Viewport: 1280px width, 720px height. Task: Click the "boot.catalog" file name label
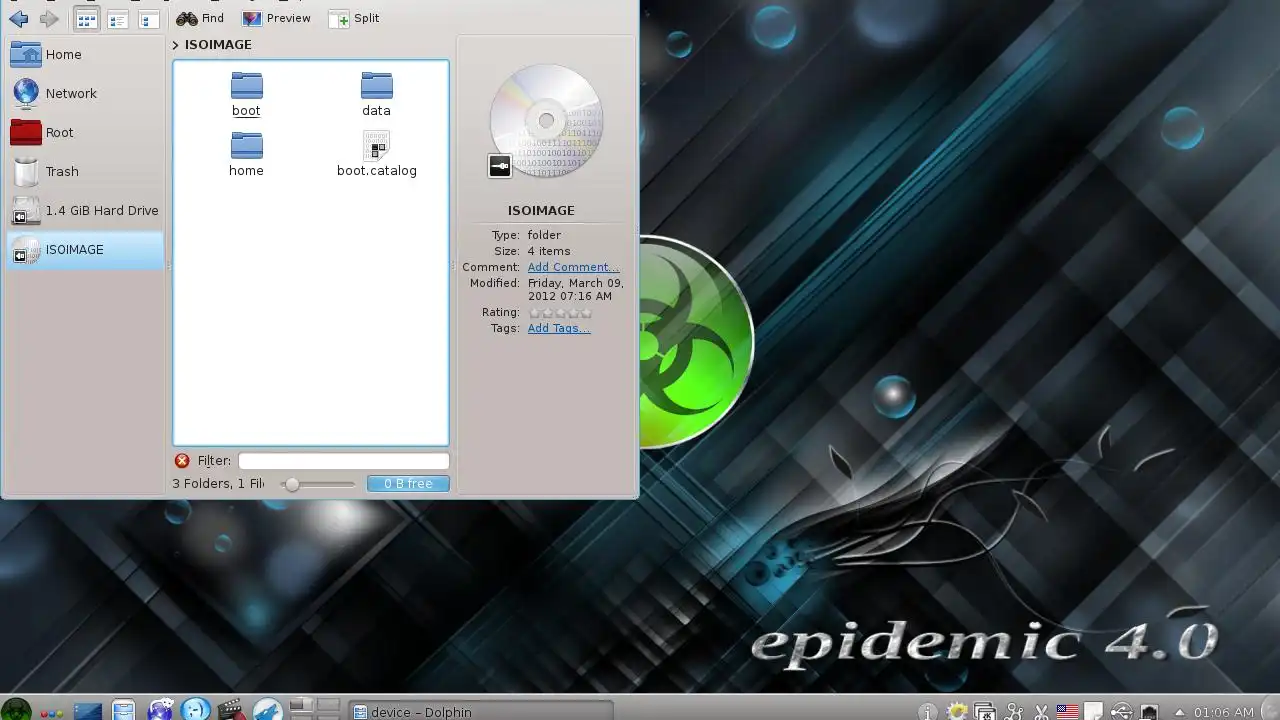(x=377, y=171)
